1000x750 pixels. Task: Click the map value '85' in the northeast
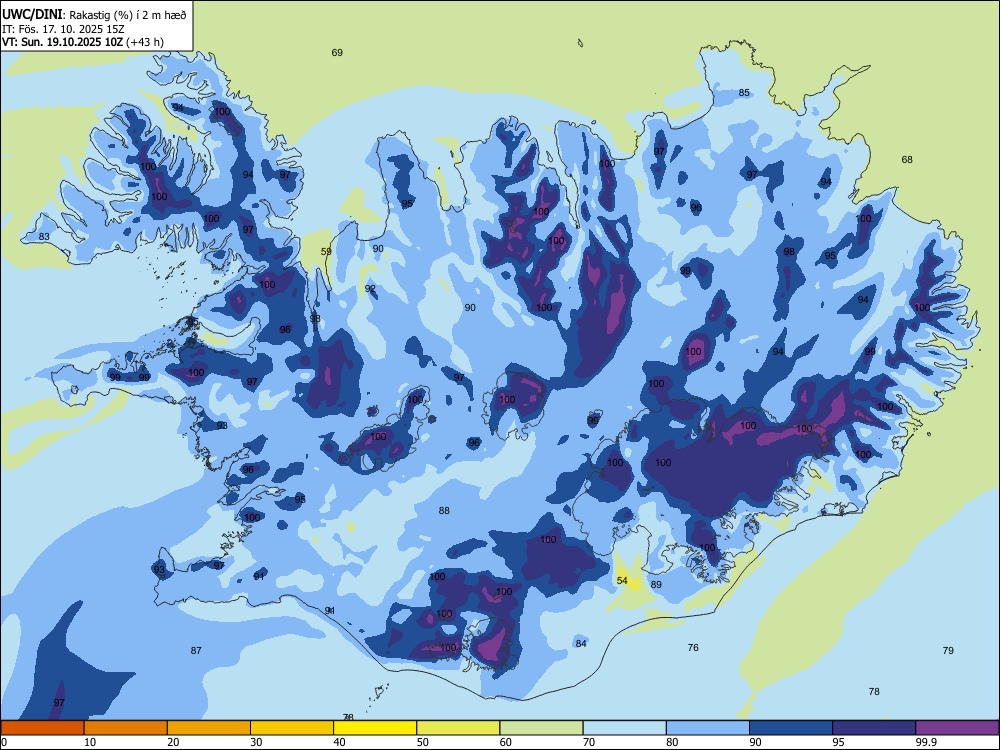tap(744, 92)
